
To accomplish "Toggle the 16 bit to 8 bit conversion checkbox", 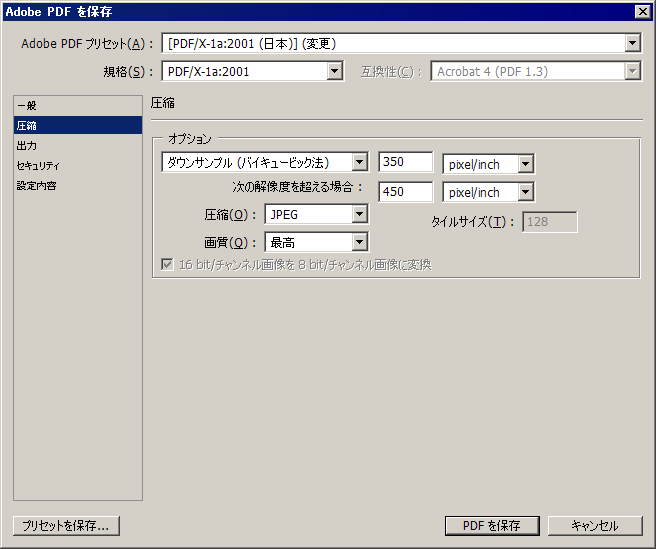I will click(168, 265).
